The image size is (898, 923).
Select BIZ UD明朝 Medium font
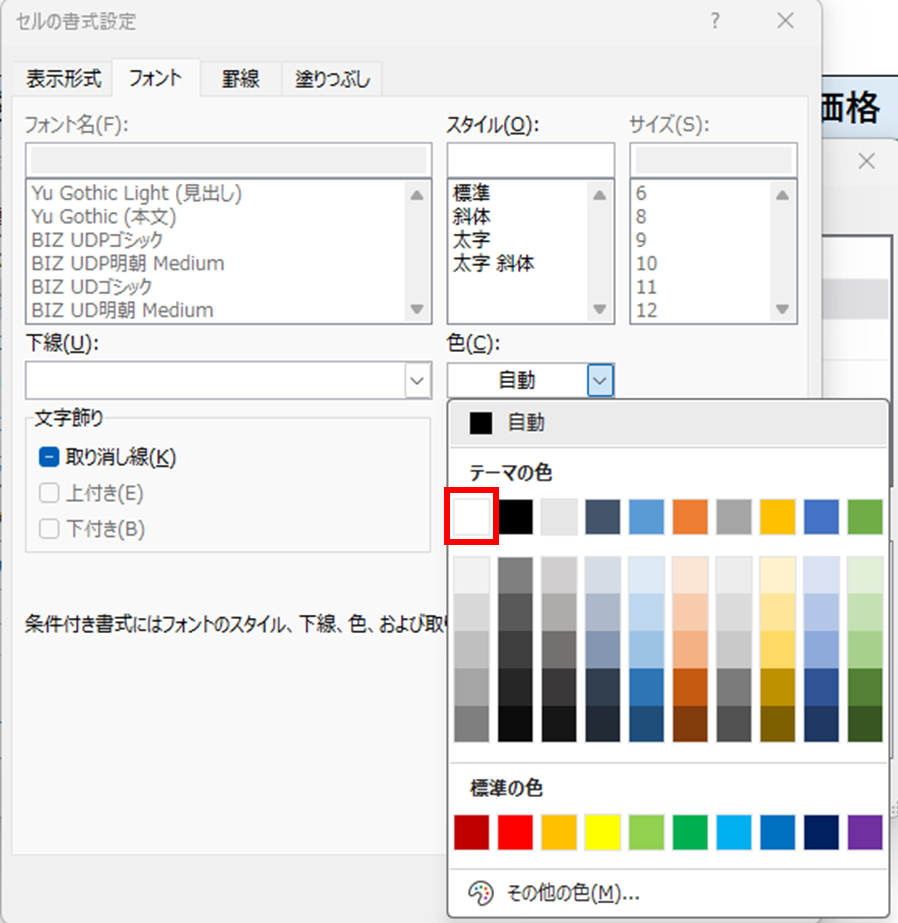tap(122, 310)
